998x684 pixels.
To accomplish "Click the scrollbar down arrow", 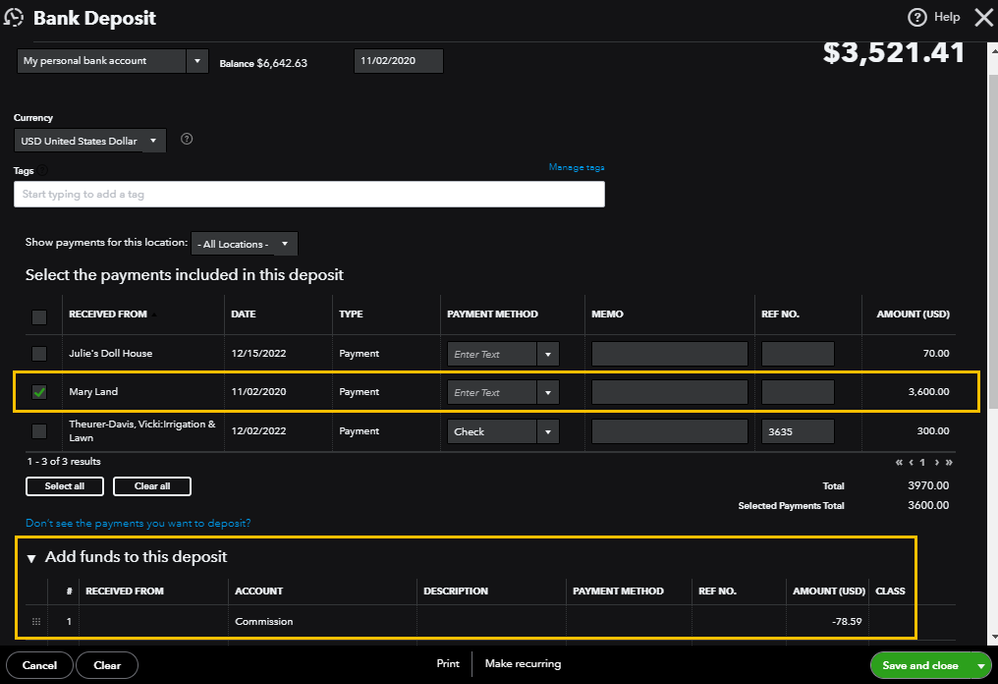I will 992,637.
